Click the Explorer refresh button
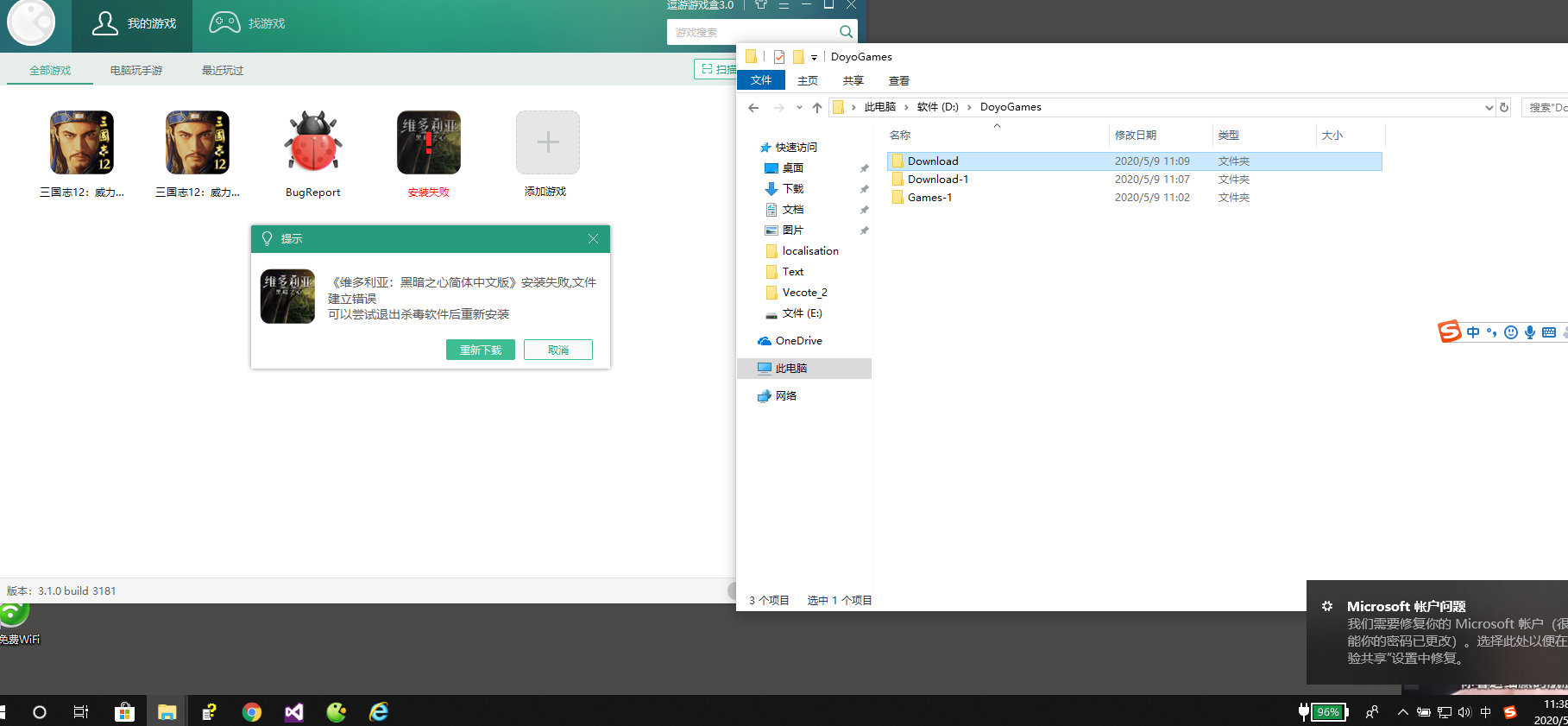Viewport: 1568px width, 726px height. 1504,108
